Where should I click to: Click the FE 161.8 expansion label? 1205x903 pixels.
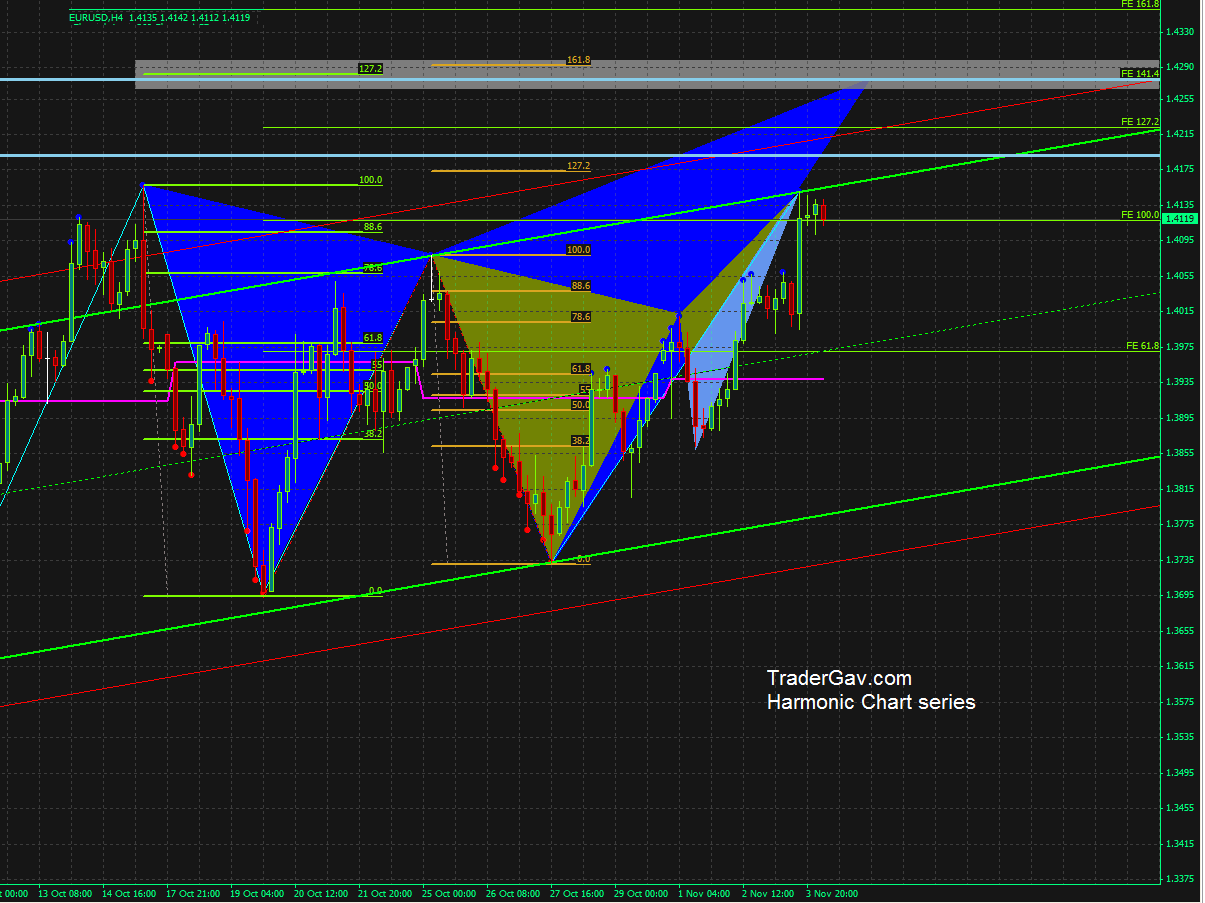1139,5
